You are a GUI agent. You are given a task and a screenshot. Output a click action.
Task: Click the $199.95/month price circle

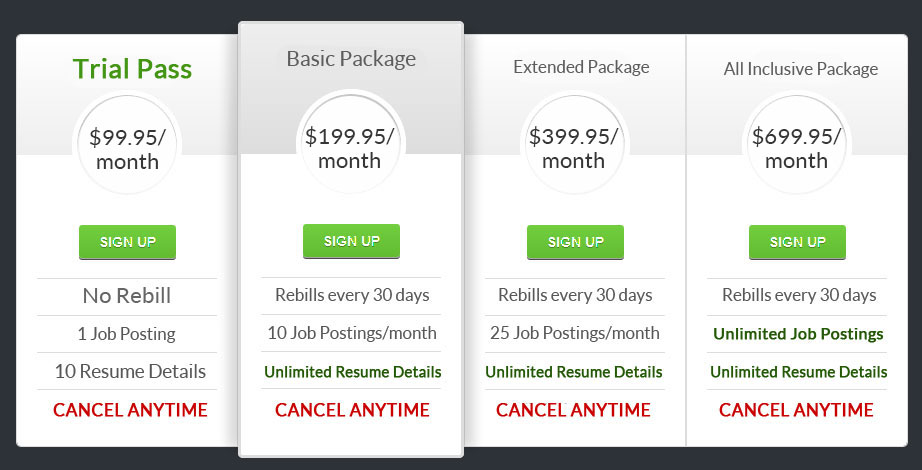coord(350,148)
